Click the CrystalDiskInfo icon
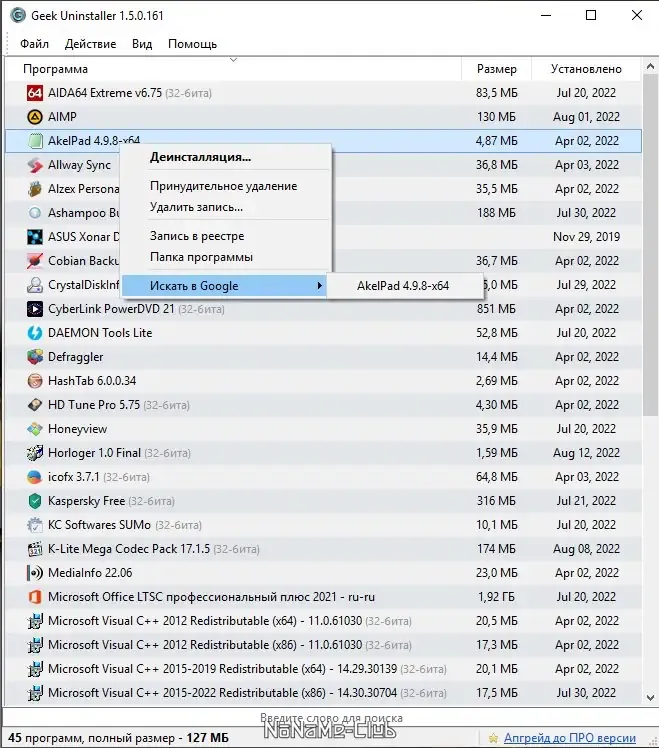Screen dimensions: 659x748 click(35, 285)
